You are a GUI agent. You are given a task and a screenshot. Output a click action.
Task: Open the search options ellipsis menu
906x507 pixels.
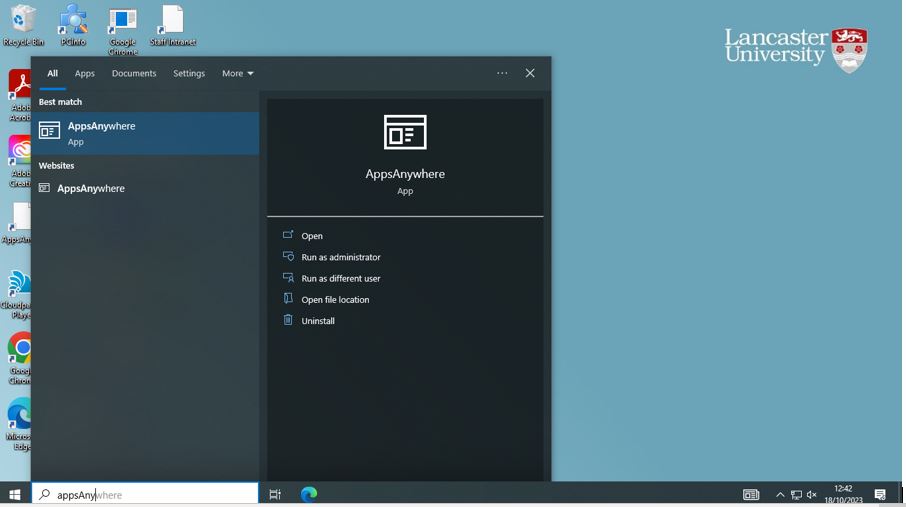tap(502, 73)
